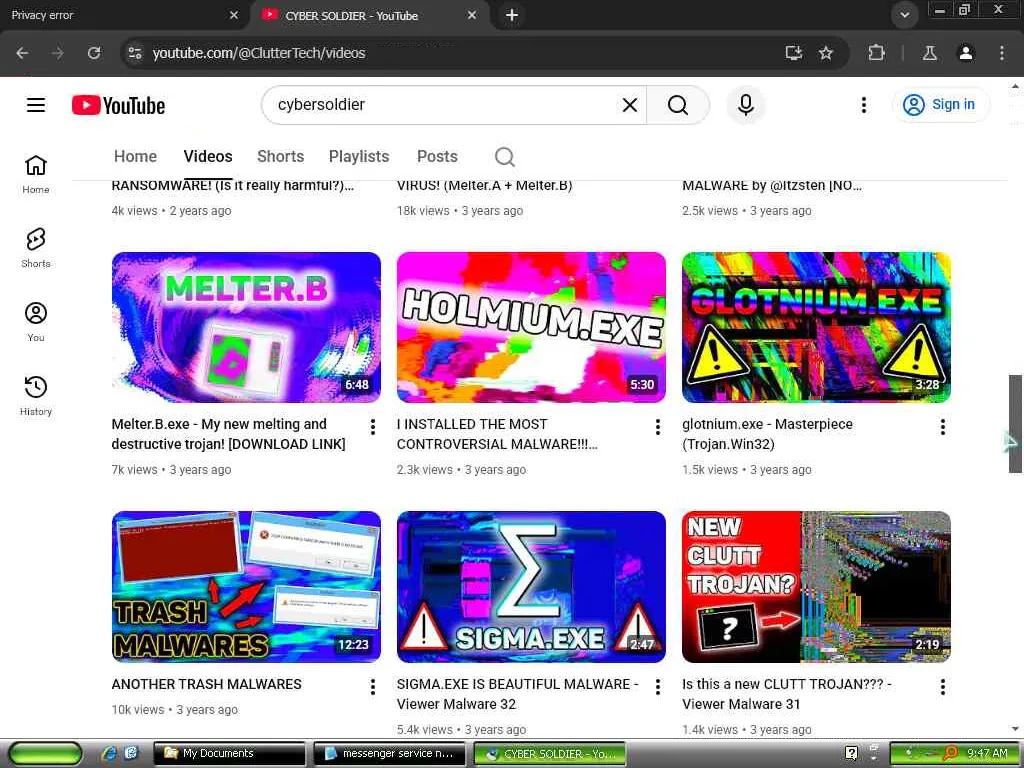Image resolution: width=1024 pixels, height=768 pixels.
Task: Open SIGMA.EXE IS BEAUTIFUL MALWARE title
Action: point(517,694)
